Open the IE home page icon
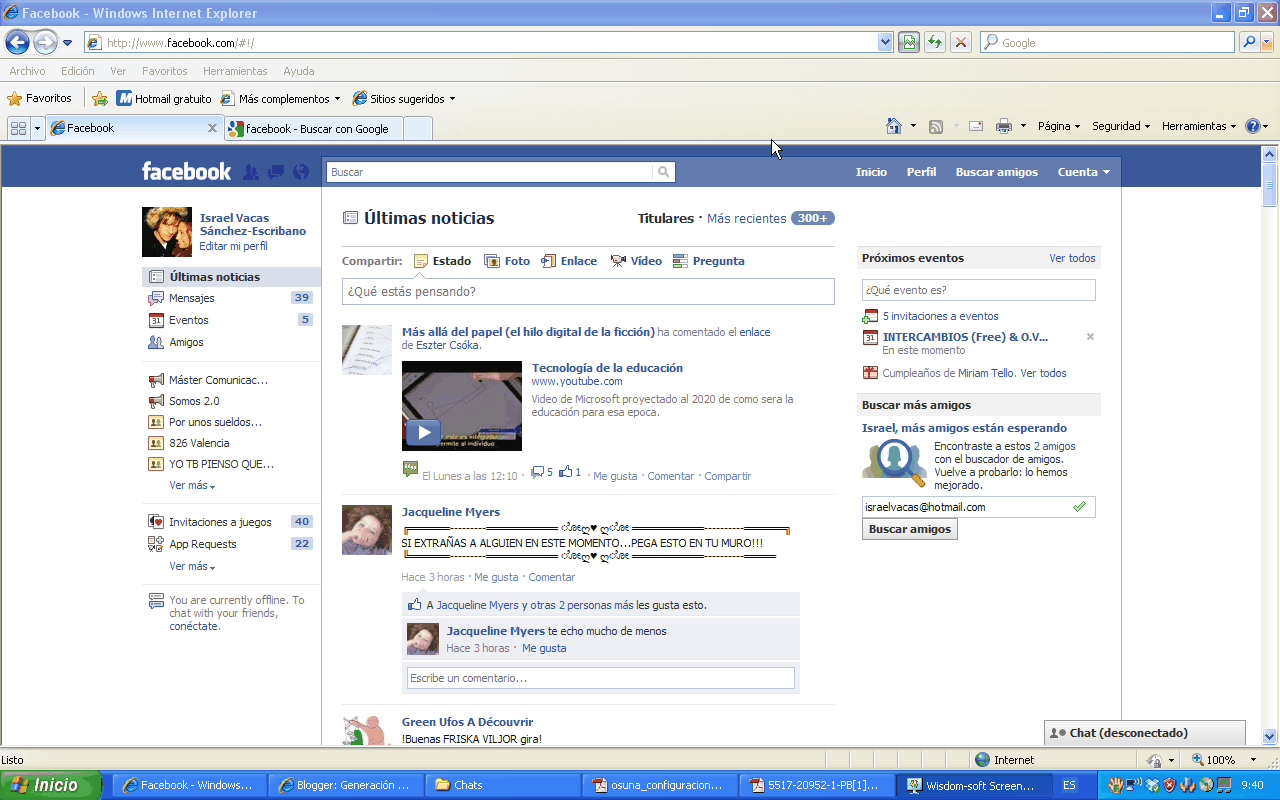Viewport: 1280px width, 800px height. tap(894, 126)
